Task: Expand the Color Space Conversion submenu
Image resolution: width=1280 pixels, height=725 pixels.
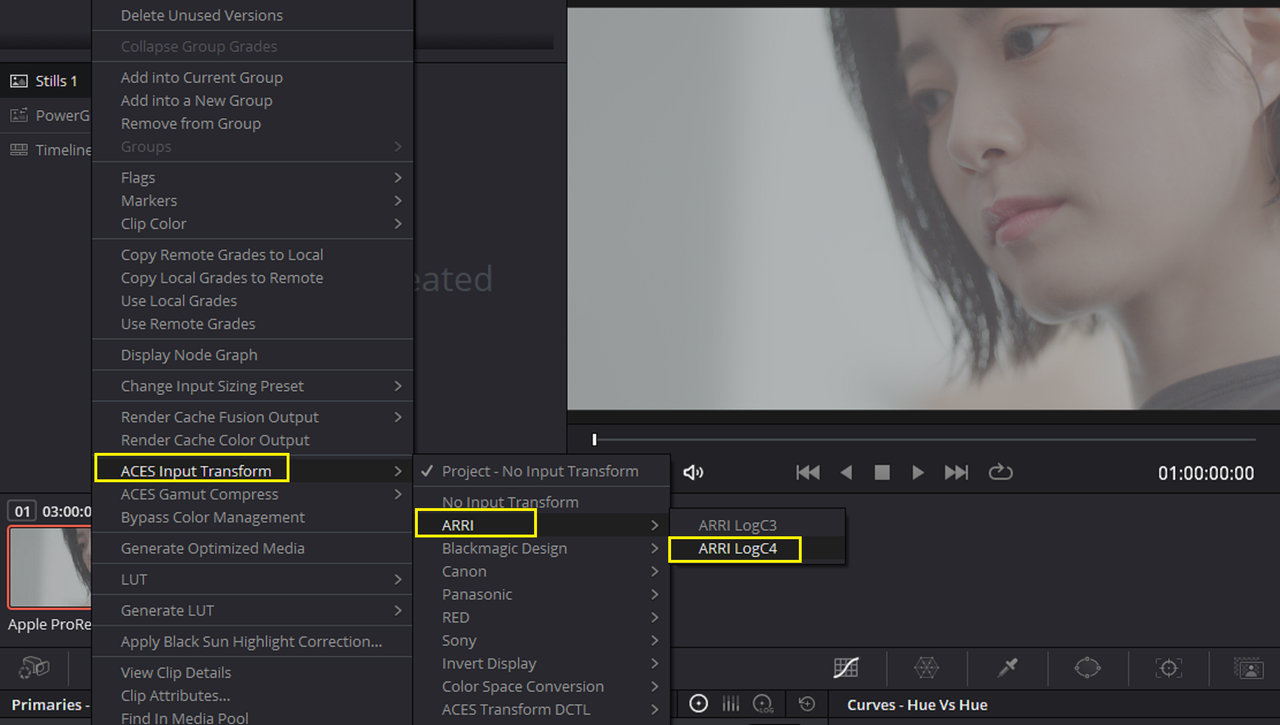Action: pyautogui.click(x=541, y=686)
